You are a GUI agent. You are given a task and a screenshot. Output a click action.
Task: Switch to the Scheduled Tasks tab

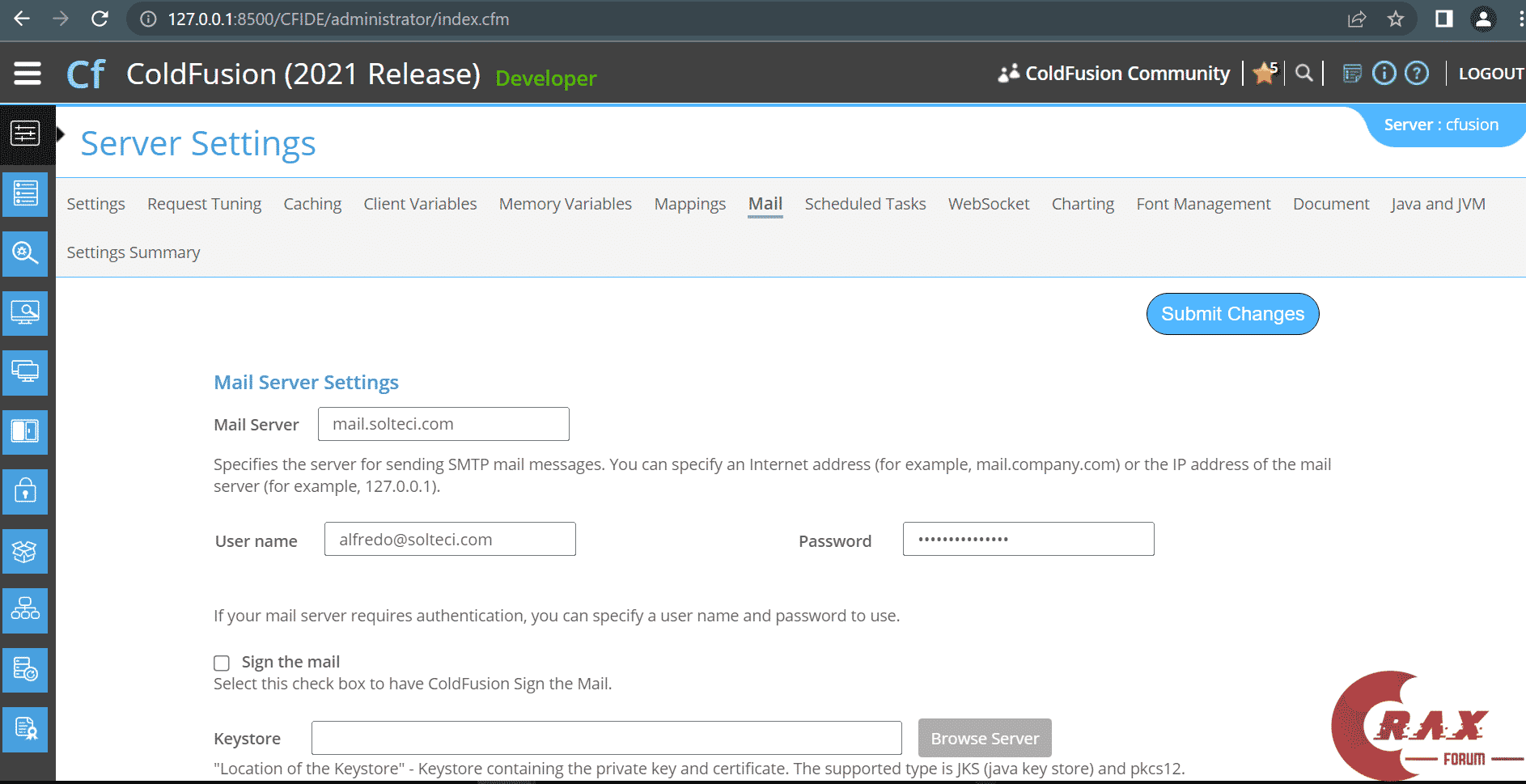(865, 204)
